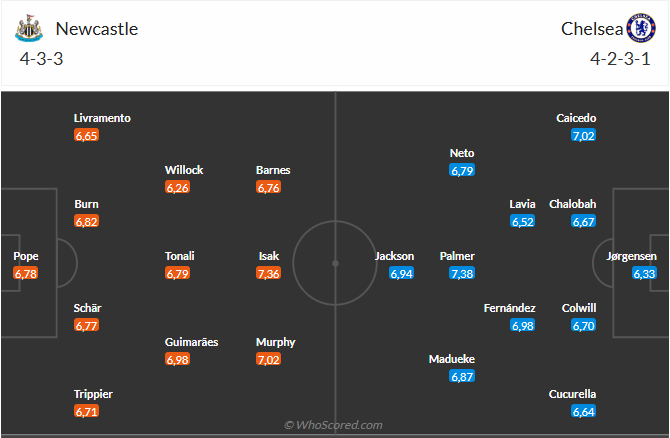
Task: Open the WhoScored.com watermark link
Action: (x=333, y=425)
